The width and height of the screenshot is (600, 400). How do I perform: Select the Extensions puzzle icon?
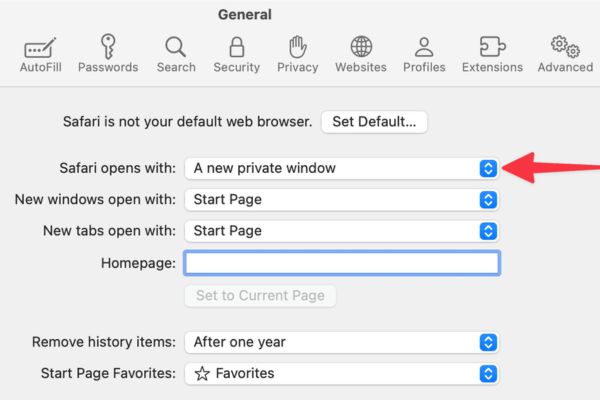pyautogui.click(x=492, y=46)
